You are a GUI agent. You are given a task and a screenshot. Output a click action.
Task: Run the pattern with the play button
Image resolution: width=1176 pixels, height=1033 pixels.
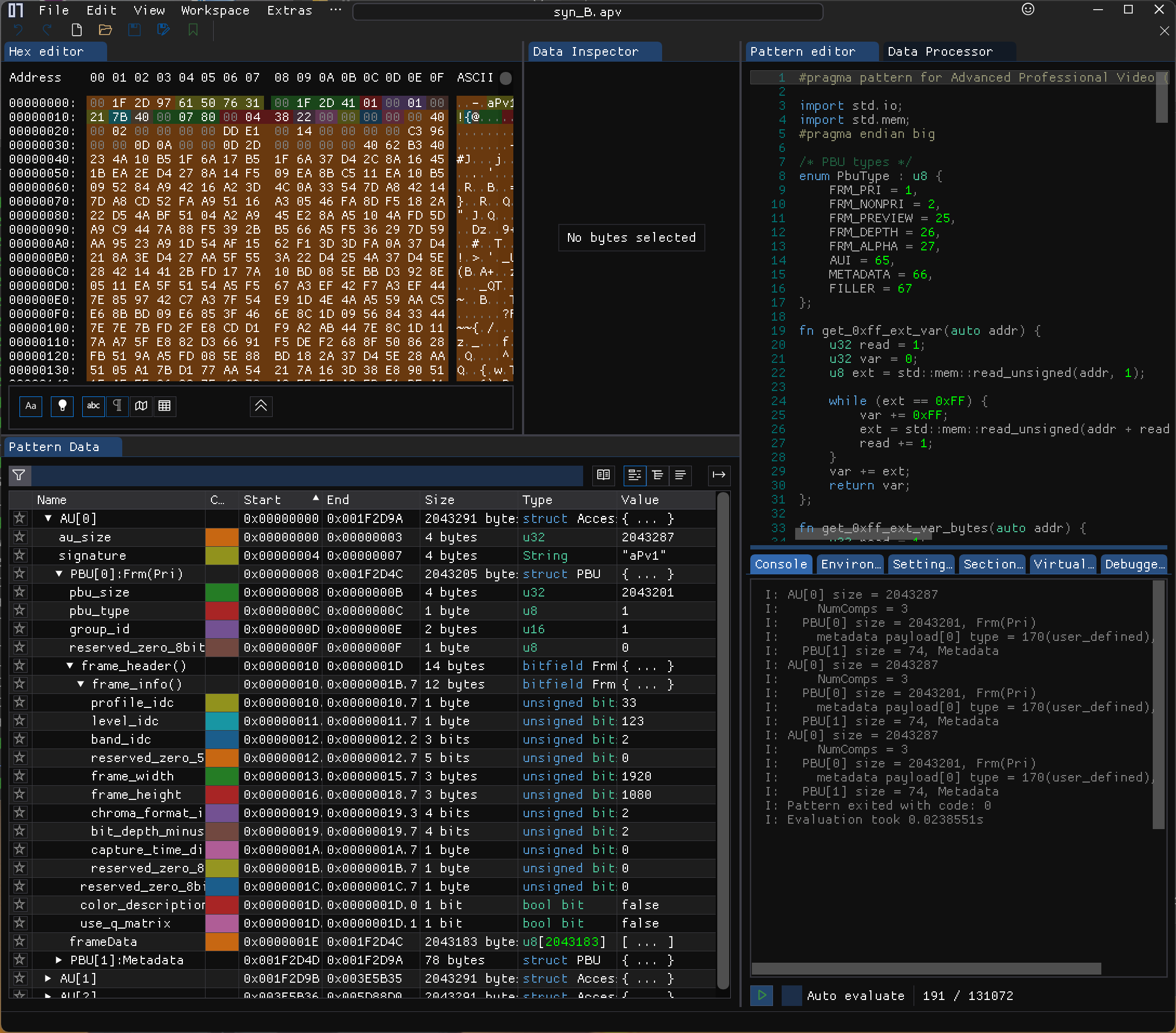tap(762, 996)
